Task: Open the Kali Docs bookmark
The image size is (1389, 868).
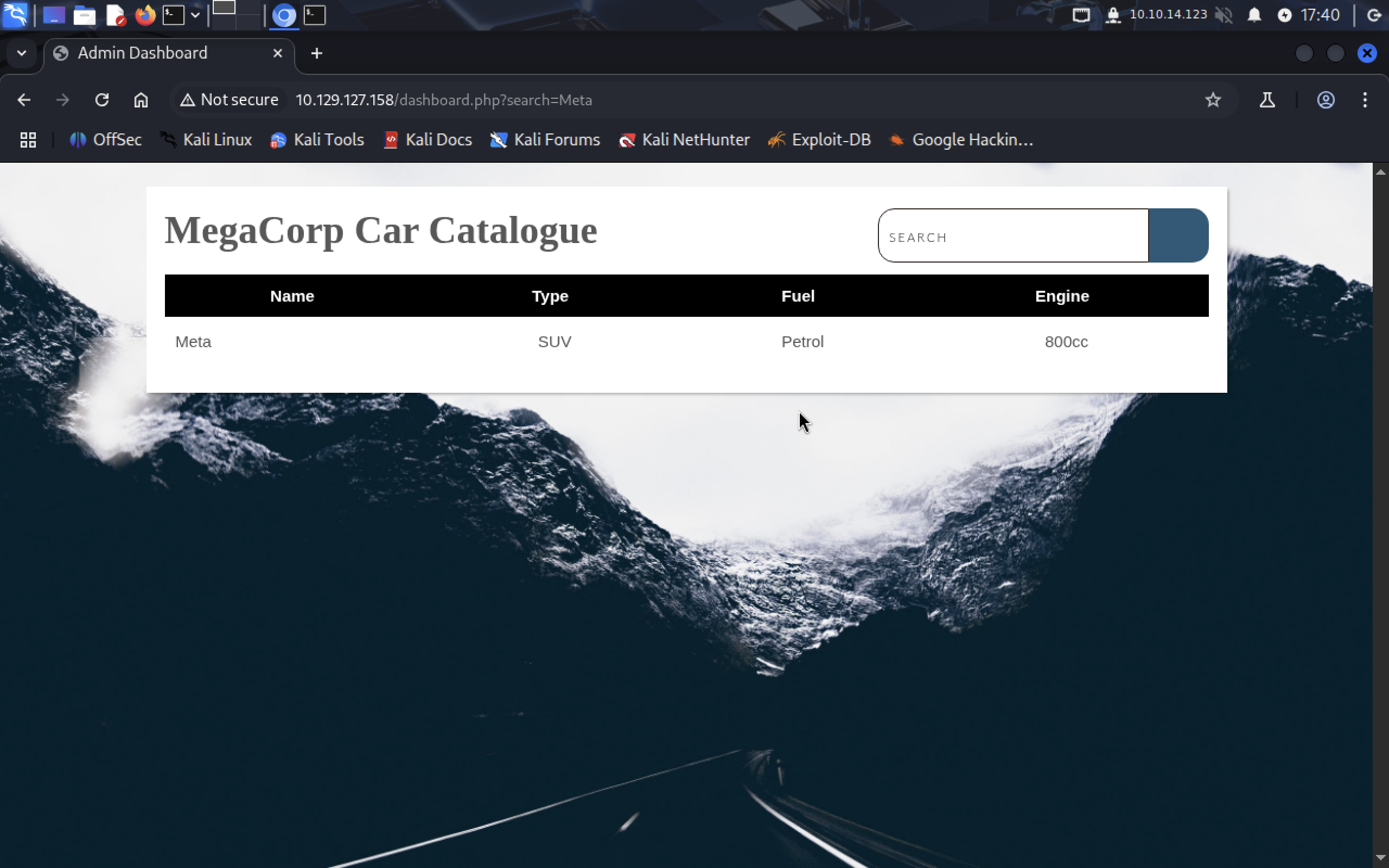Action: (x=428, y=140)
